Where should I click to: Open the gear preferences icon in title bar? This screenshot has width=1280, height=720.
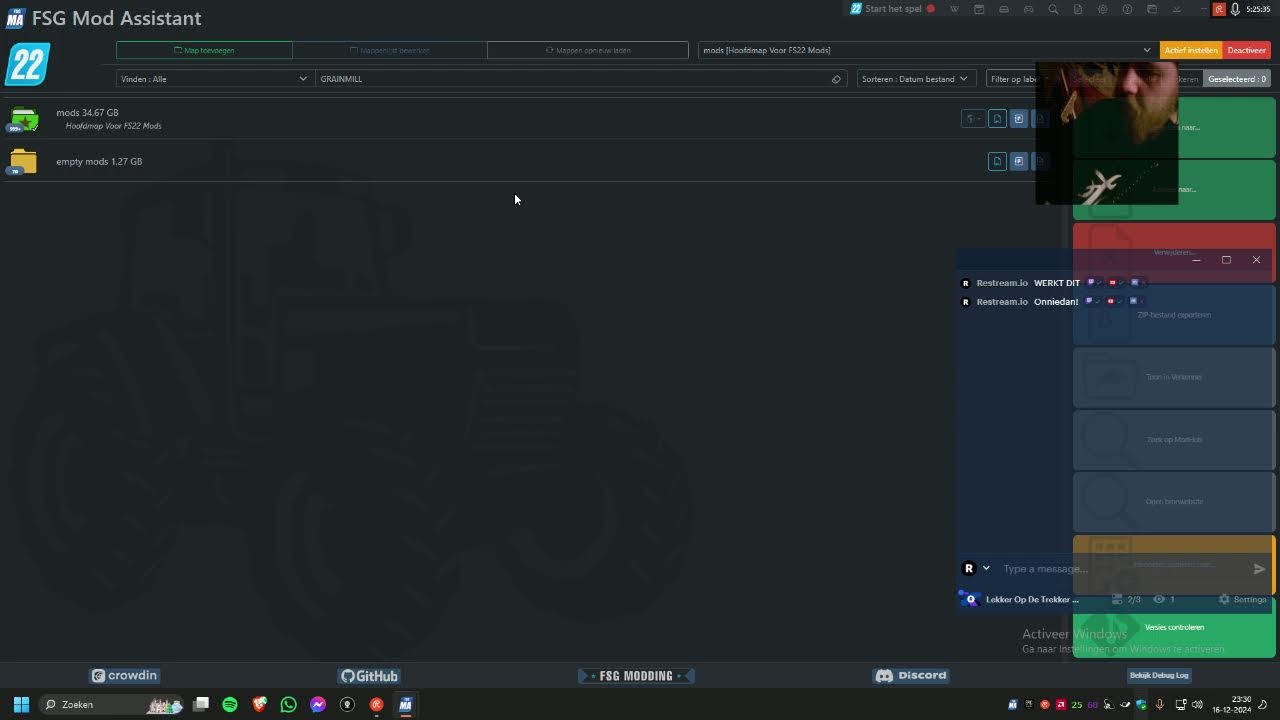click(1103, 9)
